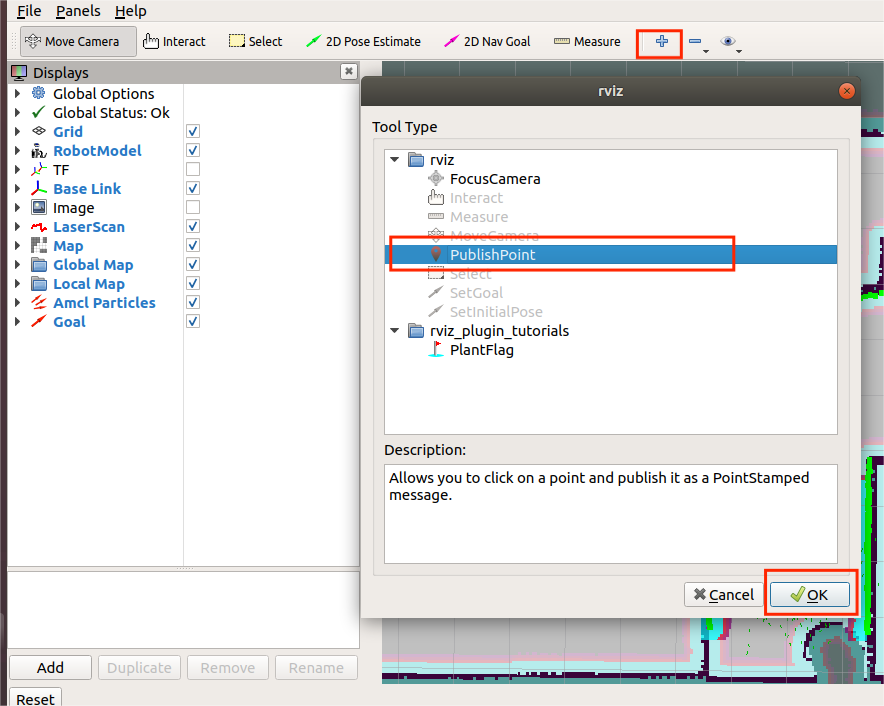The width and height of the screenshot is (884, 706).
Task: Toggle the LaserScan display checkbox
Action: (193, 227)
